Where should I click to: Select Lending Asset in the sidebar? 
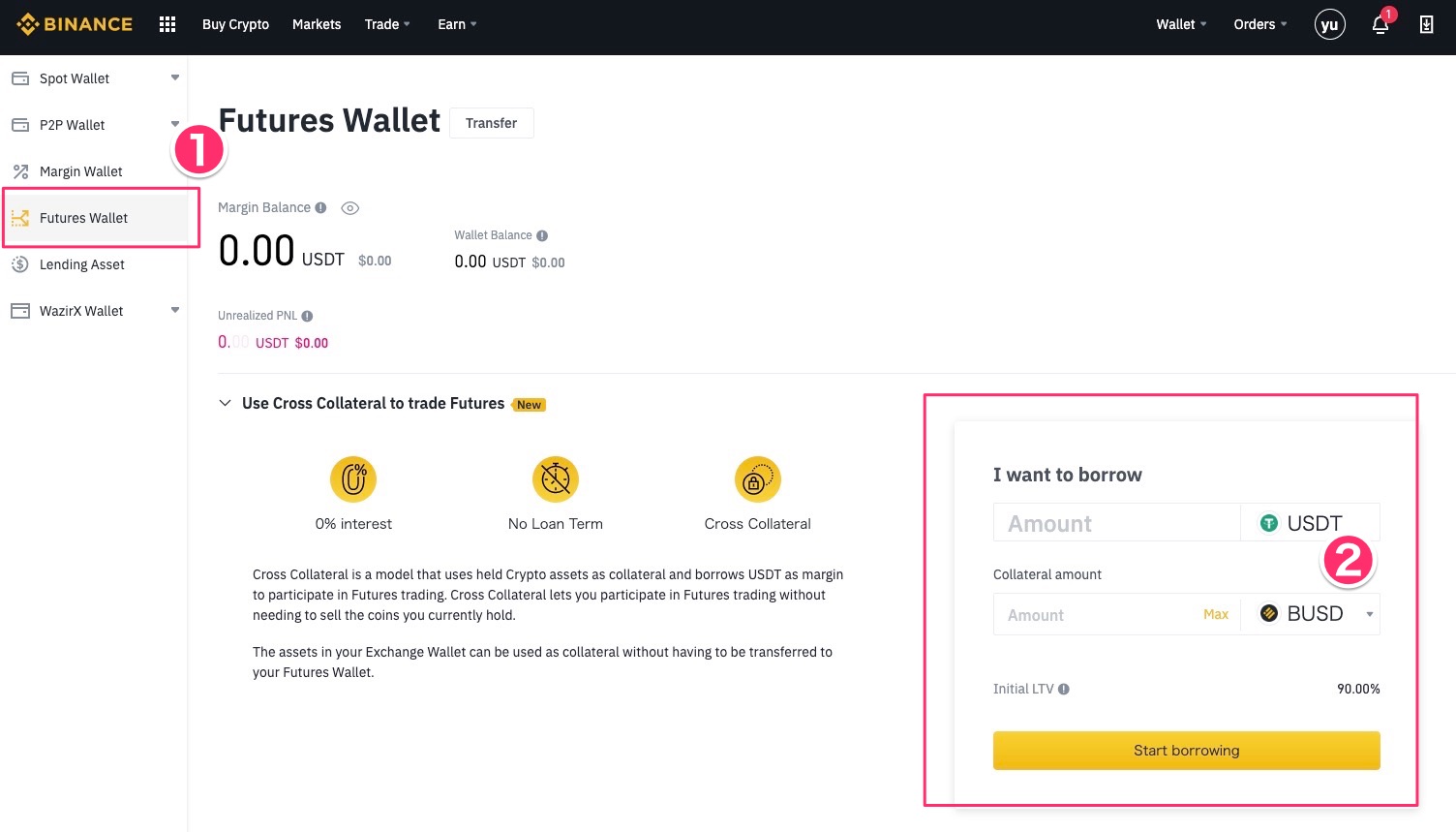(x=82, y=264)
